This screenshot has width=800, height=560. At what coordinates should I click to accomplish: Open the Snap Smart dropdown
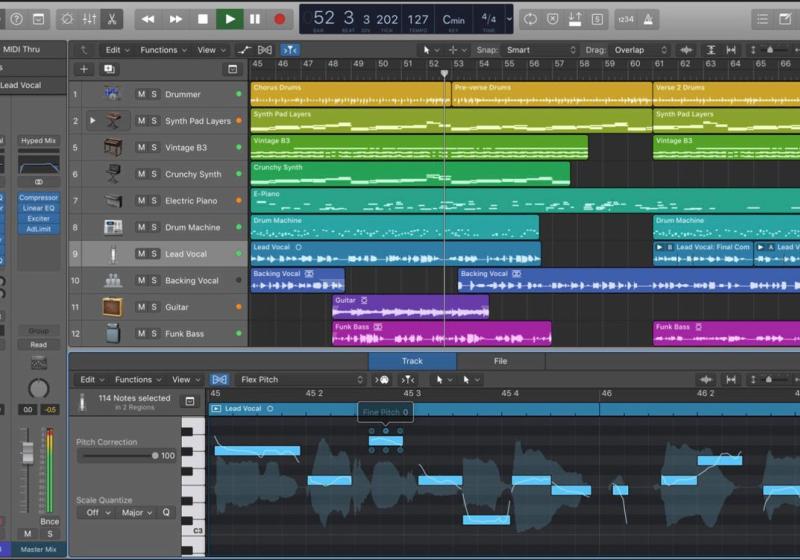[x=540, y=49]
